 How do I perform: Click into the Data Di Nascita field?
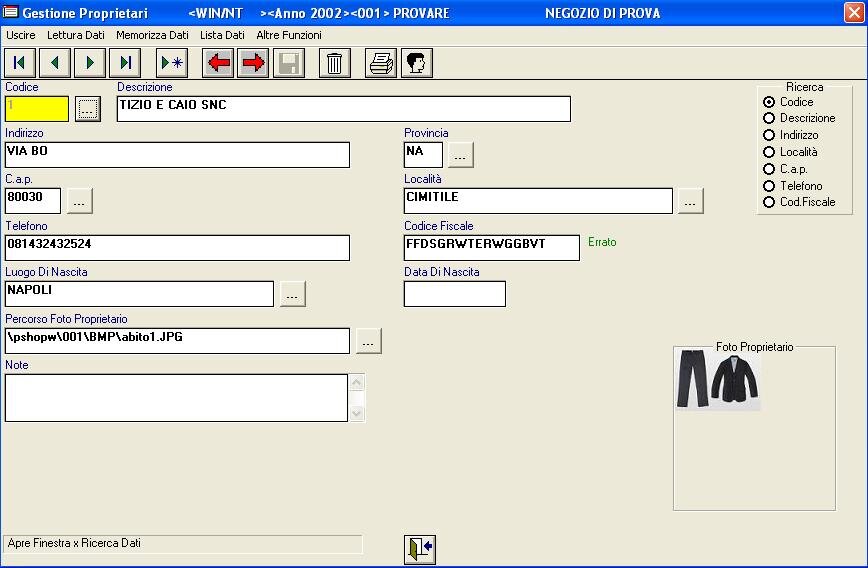pyautogui.click(x=454, y=294)
